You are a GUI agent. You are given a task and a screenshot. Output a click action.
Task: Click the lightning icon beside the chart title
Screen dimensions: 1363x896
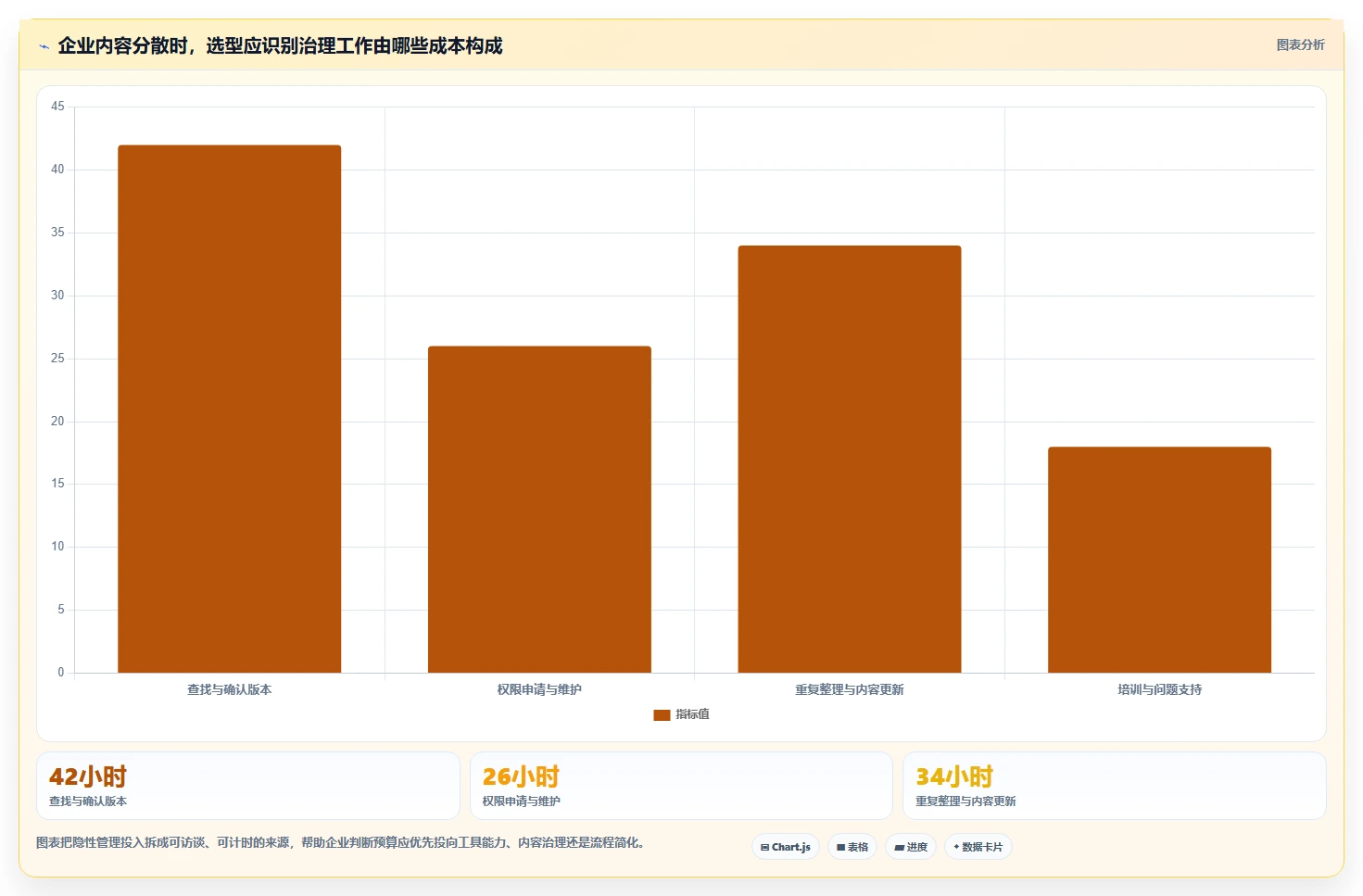pos(44,46)
